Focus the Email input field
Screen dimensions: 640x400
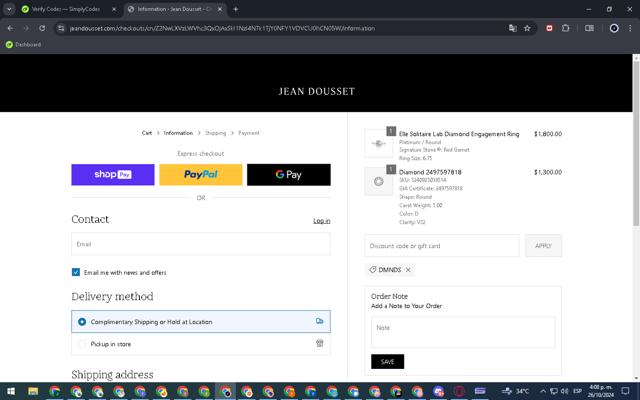click(201, 244)
